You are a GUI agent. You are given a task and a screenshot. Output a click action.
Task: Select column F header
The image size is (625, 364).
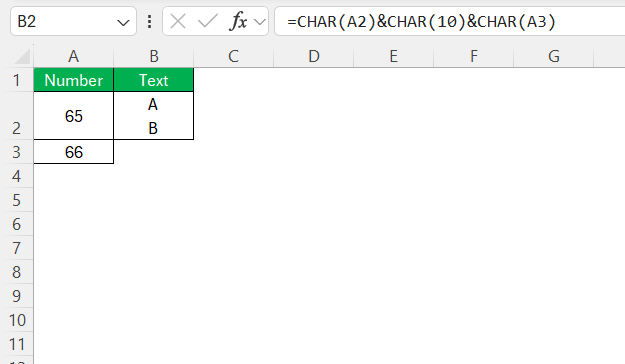coord(474,56)
